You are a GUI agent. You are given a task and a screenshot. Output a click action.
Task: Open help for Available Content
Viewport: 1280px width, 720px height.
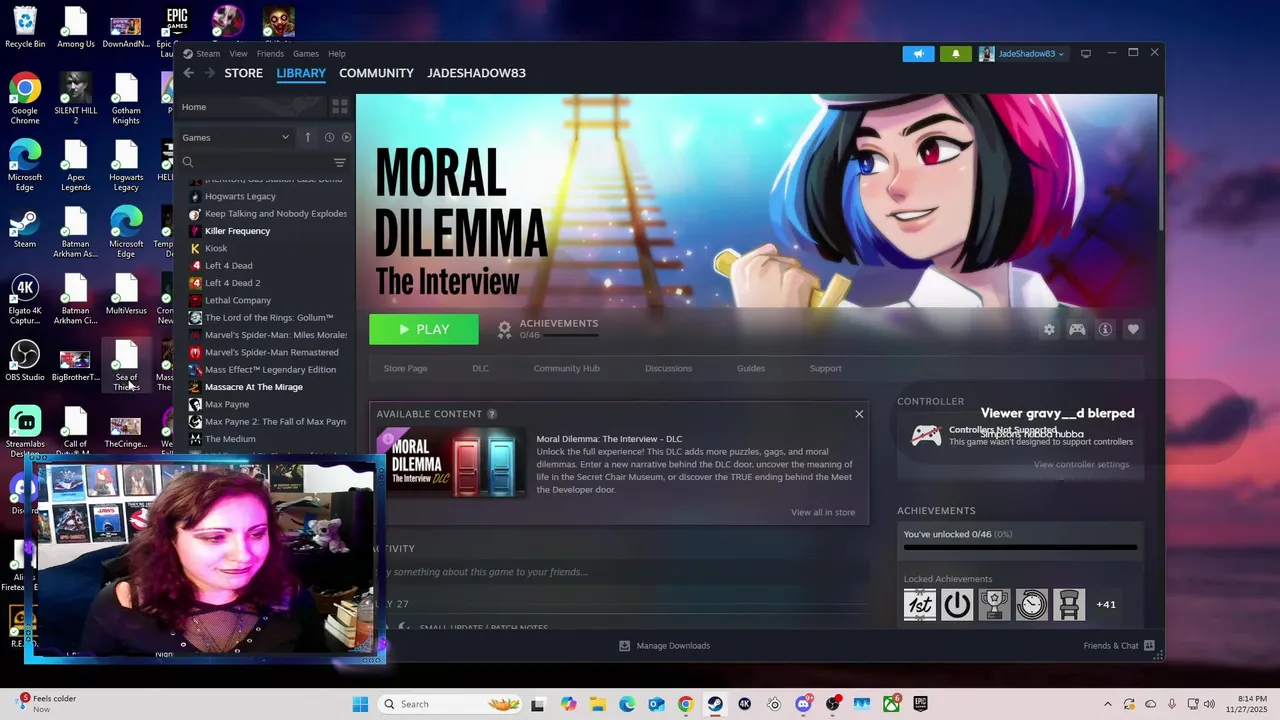click(492, 414)
